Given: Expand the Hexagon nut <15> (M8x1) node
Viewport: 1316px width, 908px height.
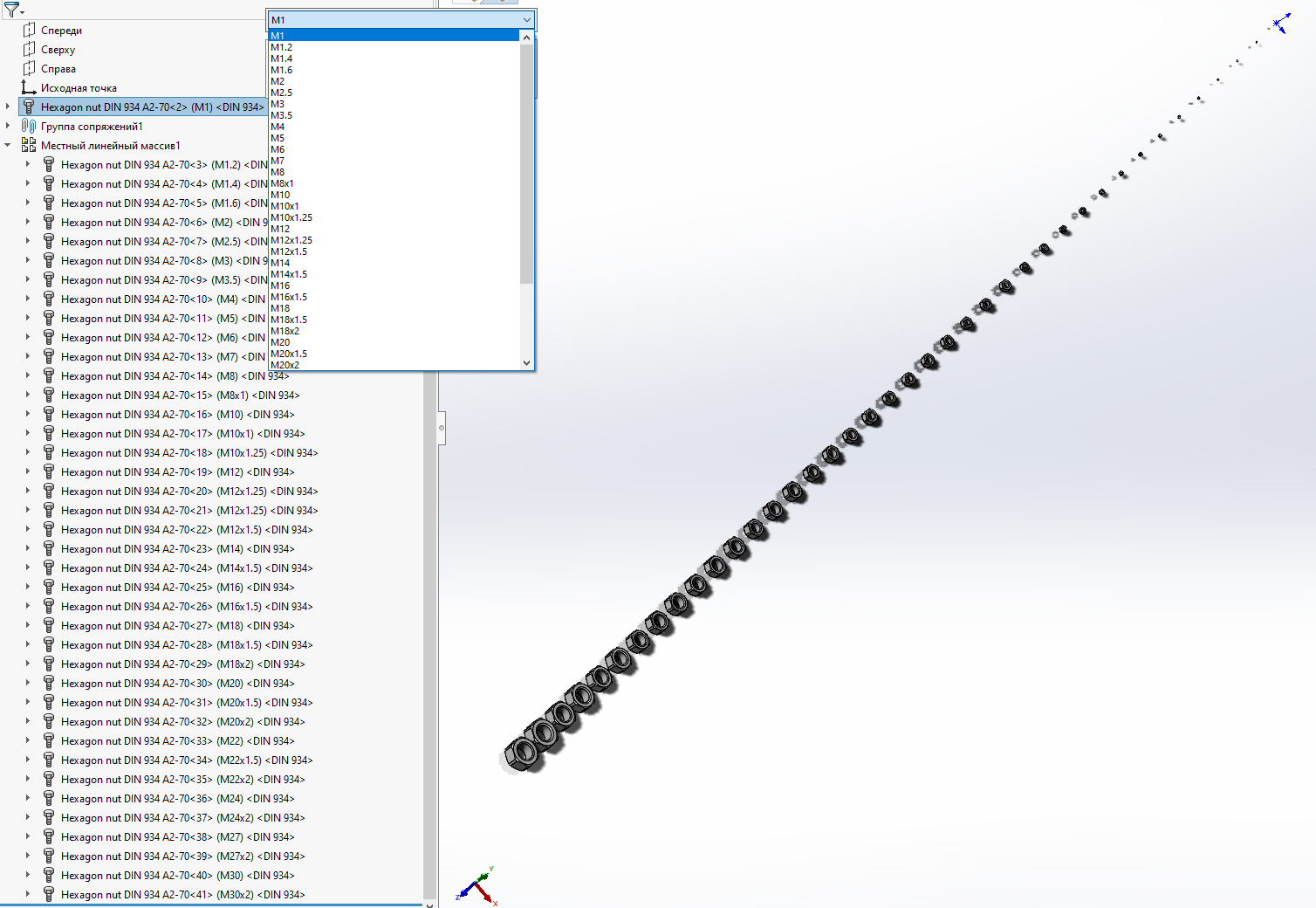Looking at the screenshot, I should (x=28, y=395).
